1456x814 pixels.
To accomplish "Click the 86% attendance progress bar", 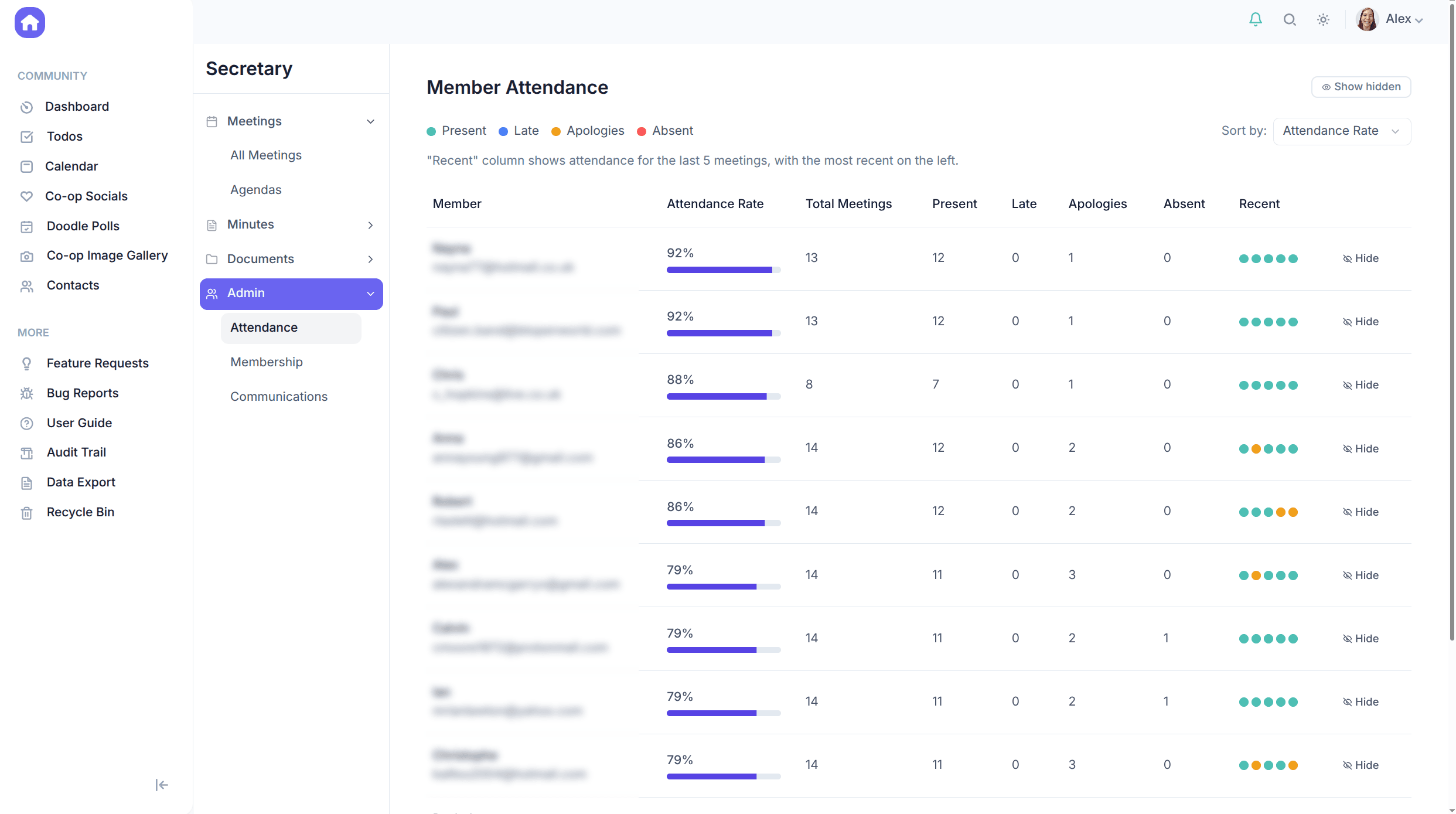I will [723, 459].
